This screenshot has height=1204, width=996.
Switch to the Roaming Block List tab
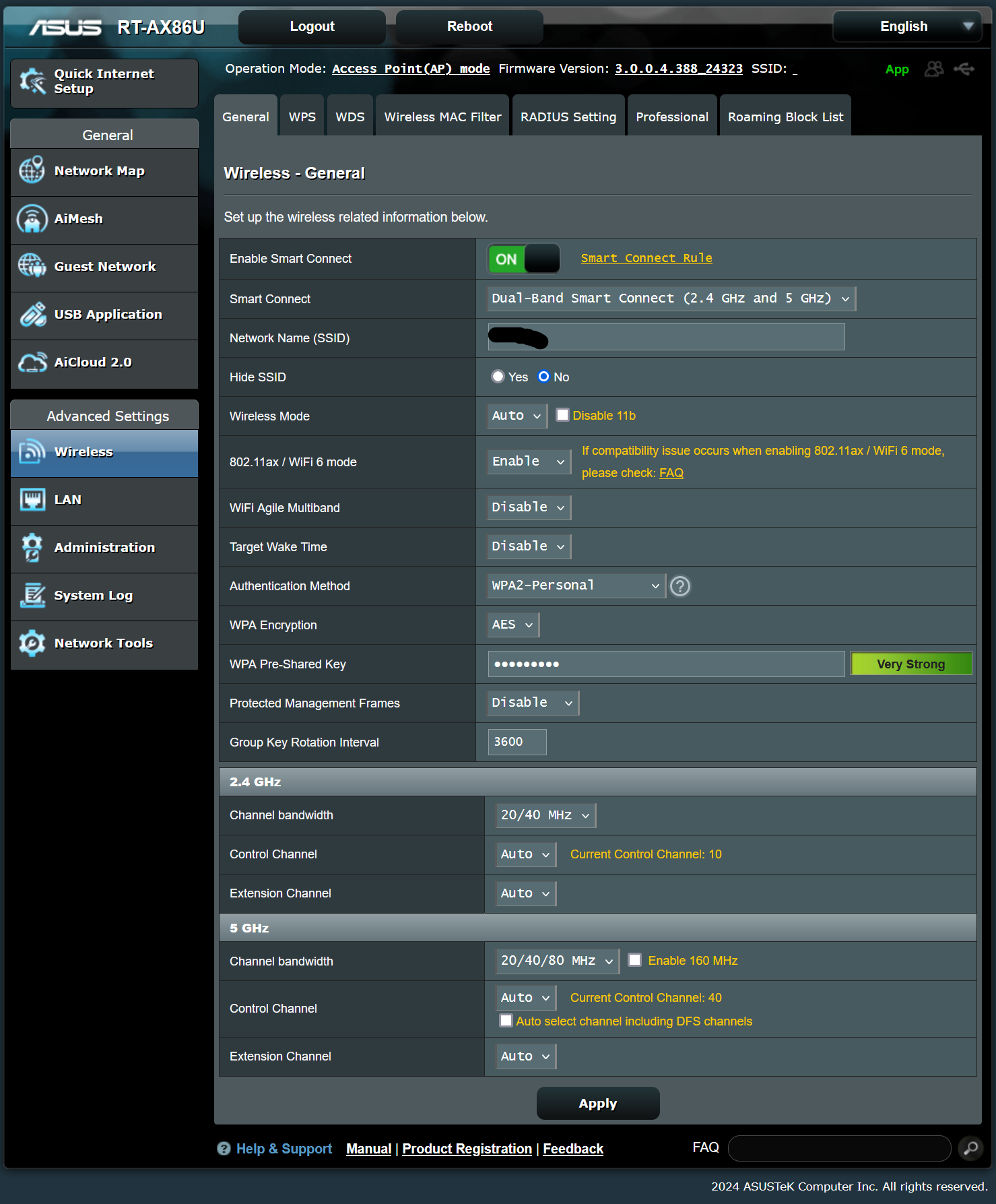pyautogui.click(x=785, y=116)
